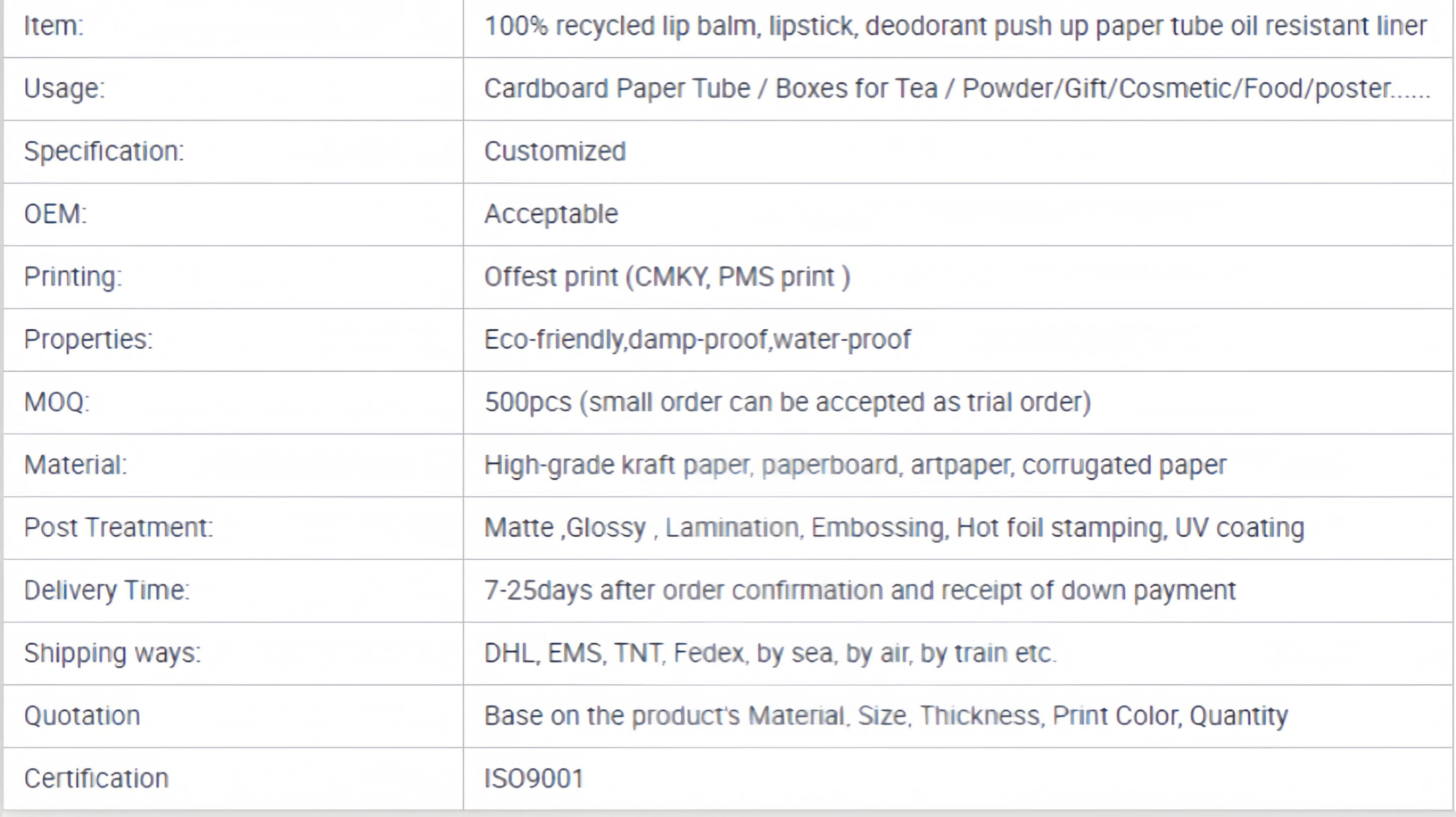Click the 7-25days delivery time value
The height and width of the screenshot is (817, 1456).
(x=860, y=591)
